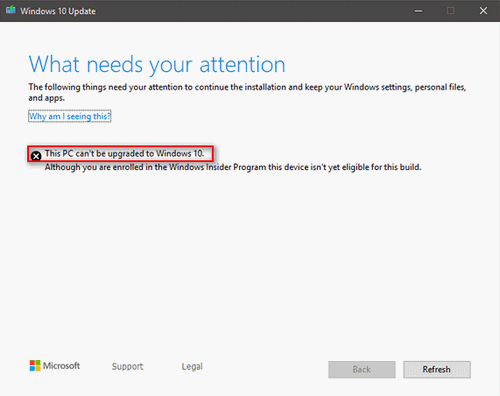Click the Refresh button

click(437, 369)
